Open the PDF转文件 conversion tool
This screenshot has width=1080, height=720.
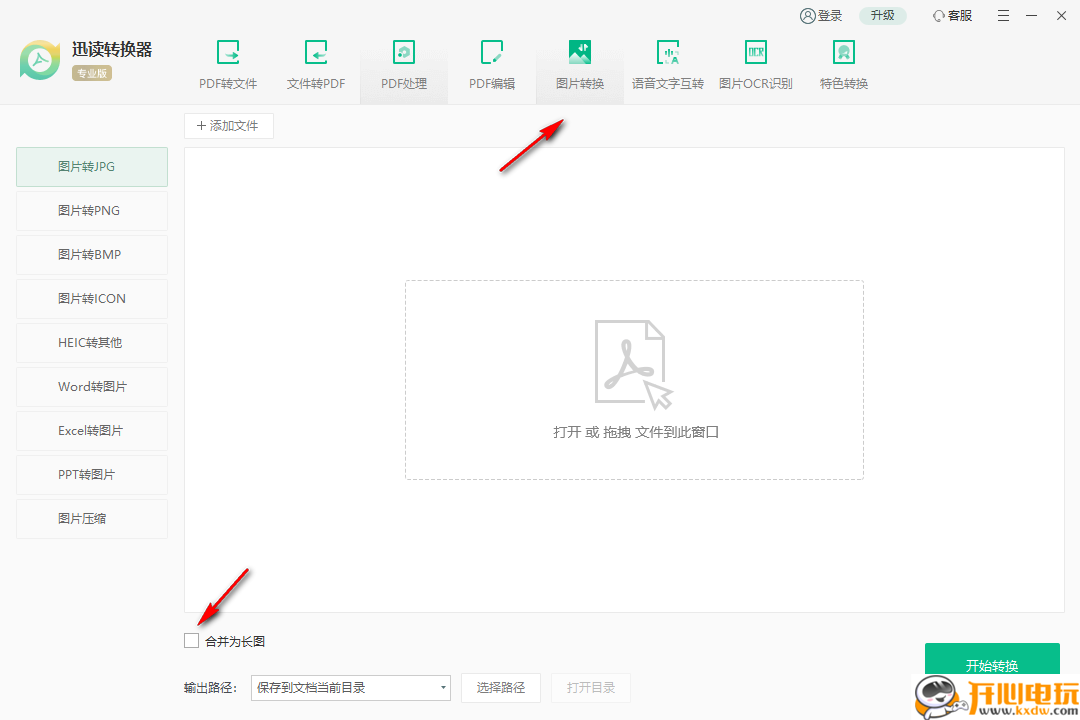pos(228,62)
